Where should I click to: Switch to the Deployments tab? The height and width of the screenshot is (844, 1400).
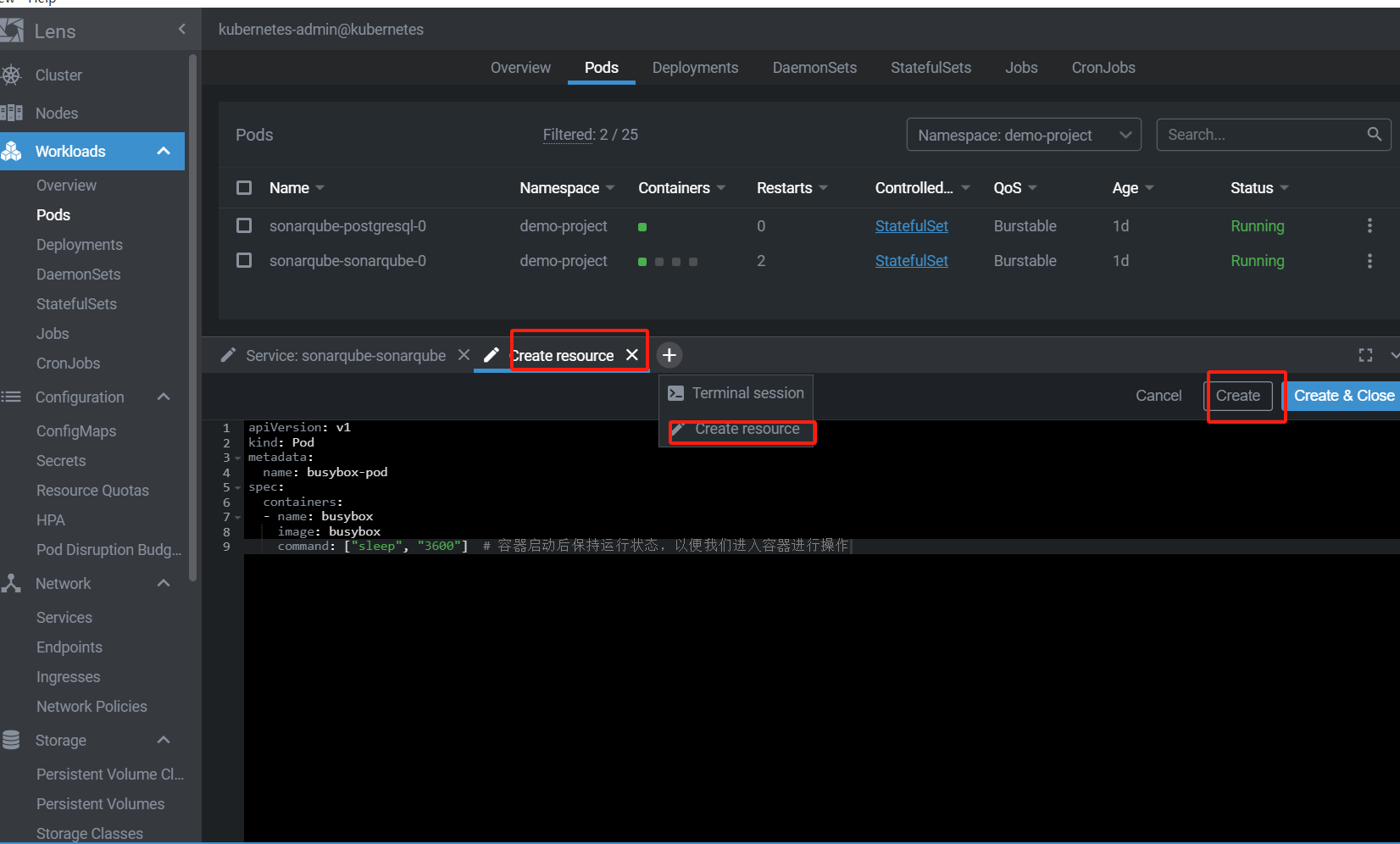point(695,68)
